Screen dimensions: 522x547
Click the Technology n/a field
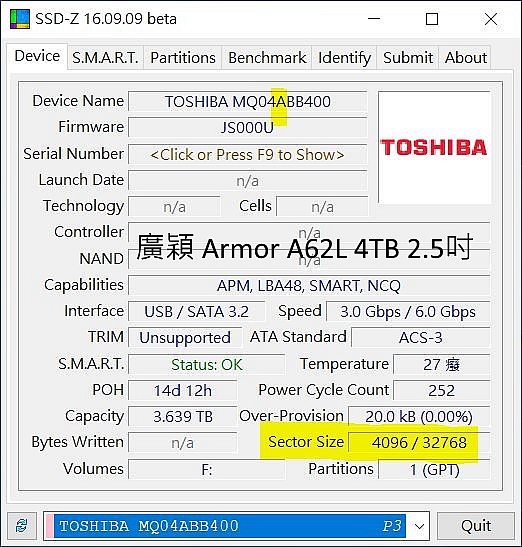(x=174, y=207)
